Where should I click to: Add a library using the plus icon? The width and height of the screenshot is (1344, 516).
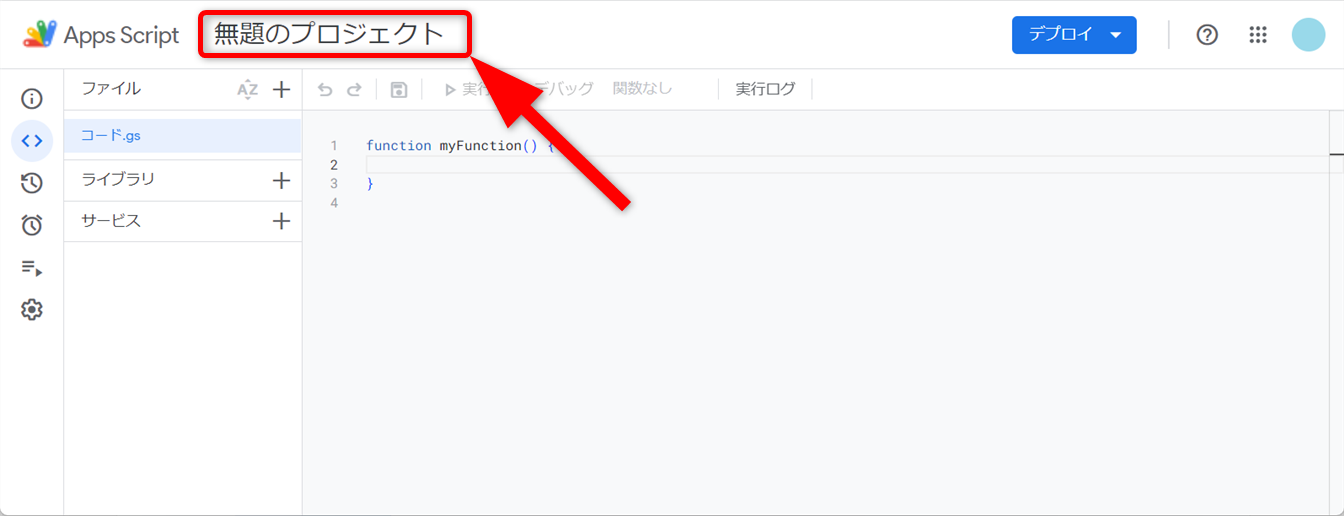point(282,181)
